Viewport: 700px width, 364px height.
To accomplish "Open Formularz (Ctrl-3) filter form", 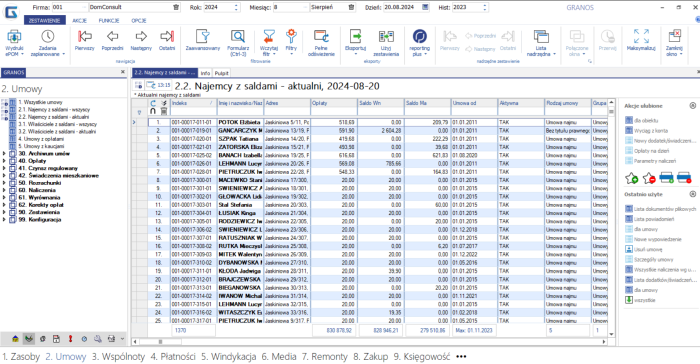I will click(x=238, y=43).
